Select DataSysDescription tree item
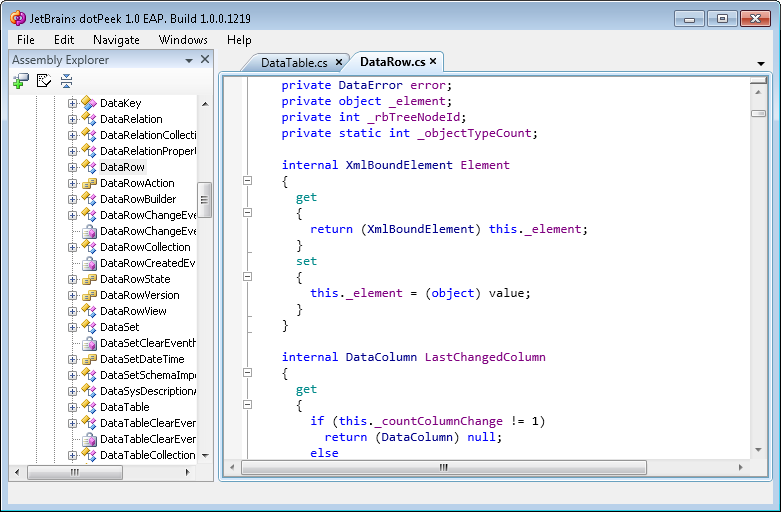Image resolution: width=781 pixels, height=512 pixels. coord(148,391)
